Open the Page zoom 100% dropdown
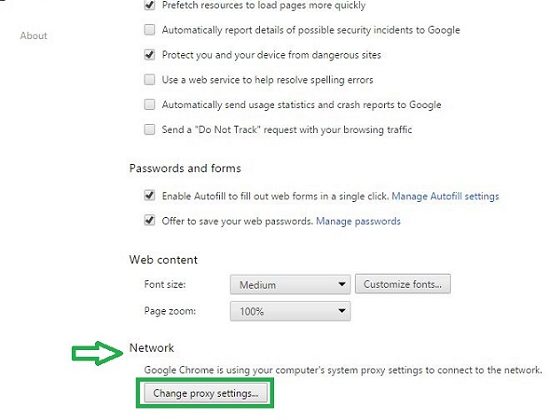The height and width of the screenshot is (420, 550). pyautogui.click(x=290, y=311)
